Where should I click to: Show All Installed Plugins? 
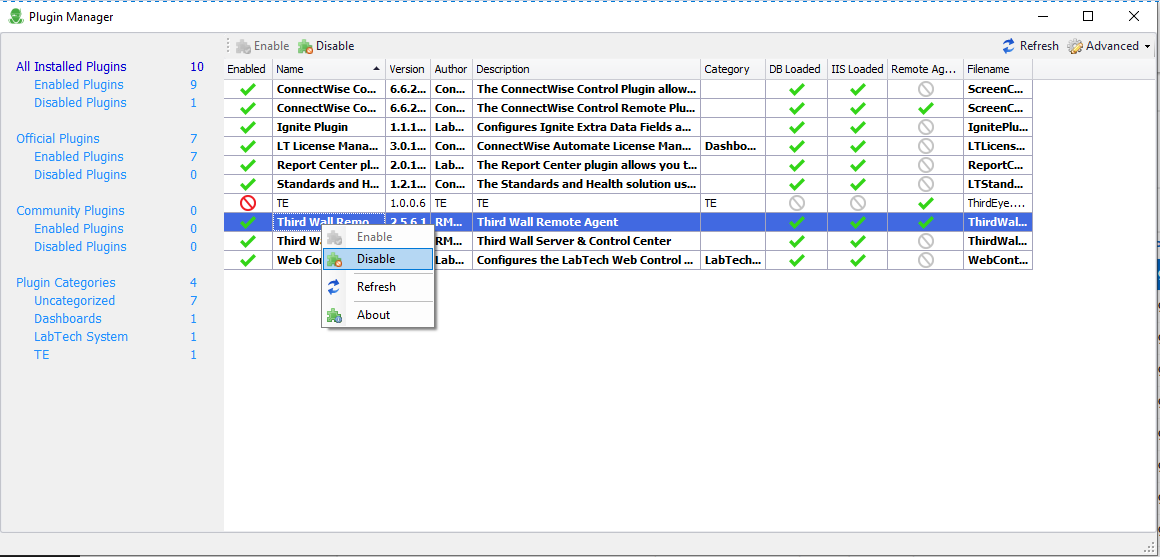(71, 67)
